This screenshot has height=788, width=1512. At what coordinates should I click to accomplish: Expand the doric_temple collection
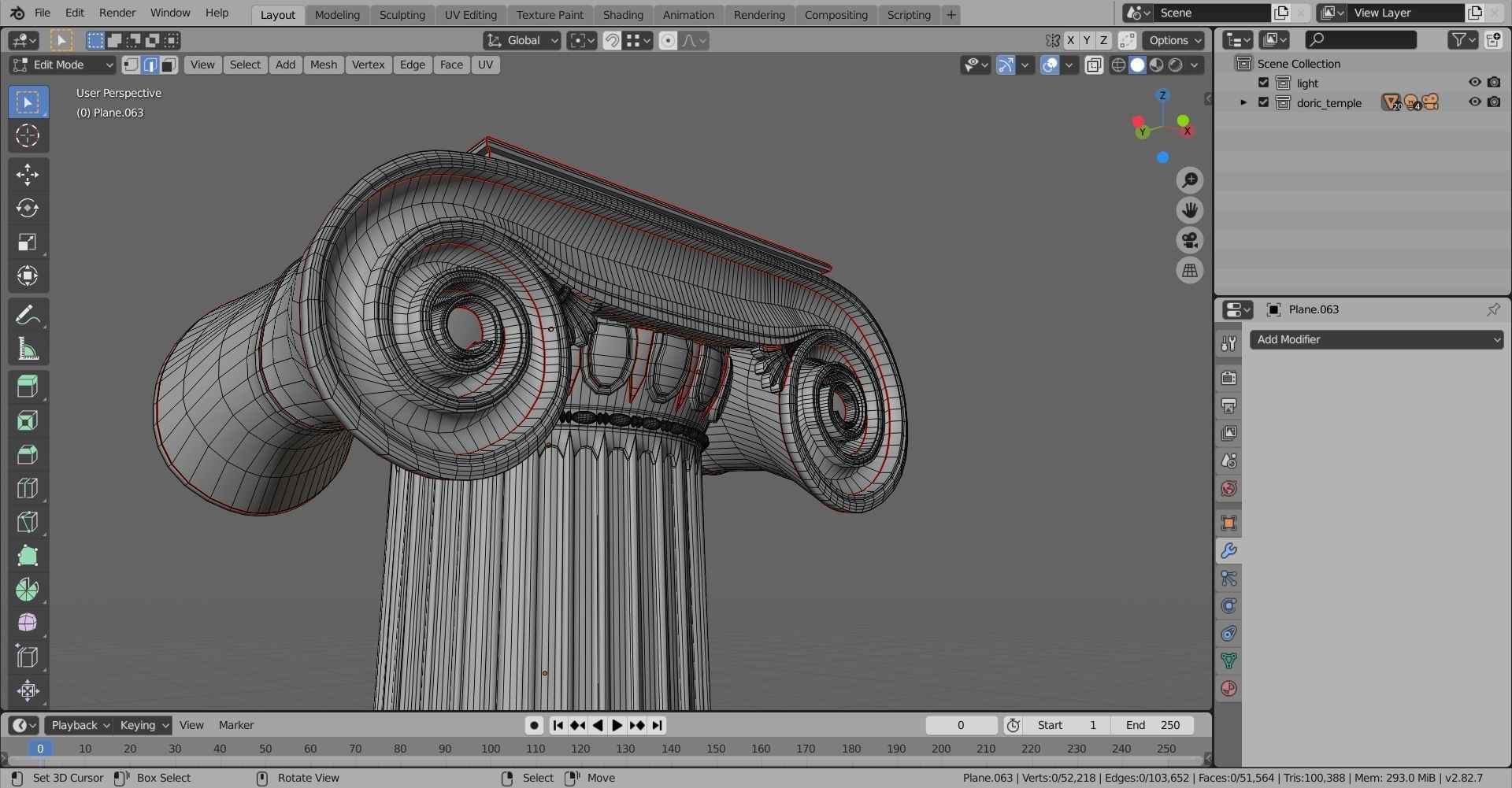coord(1243,102)
